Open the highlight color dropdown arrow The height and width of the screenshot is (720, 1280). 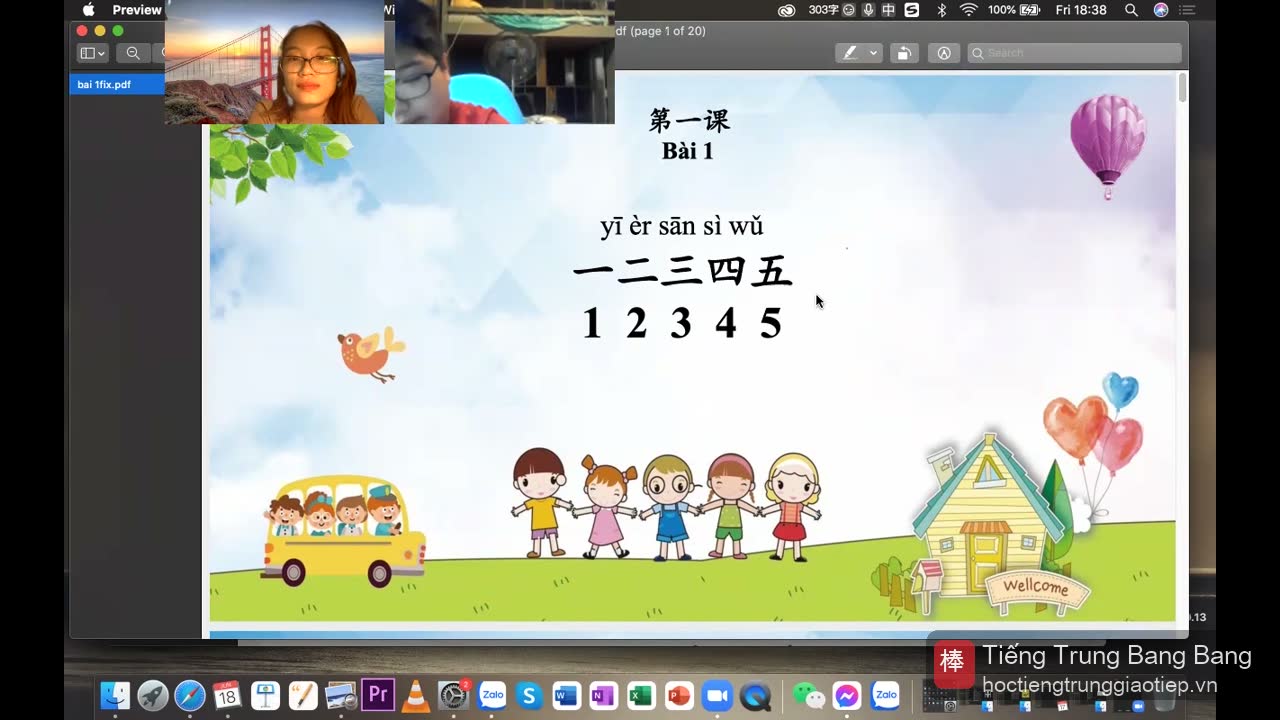tap(873, 53)
